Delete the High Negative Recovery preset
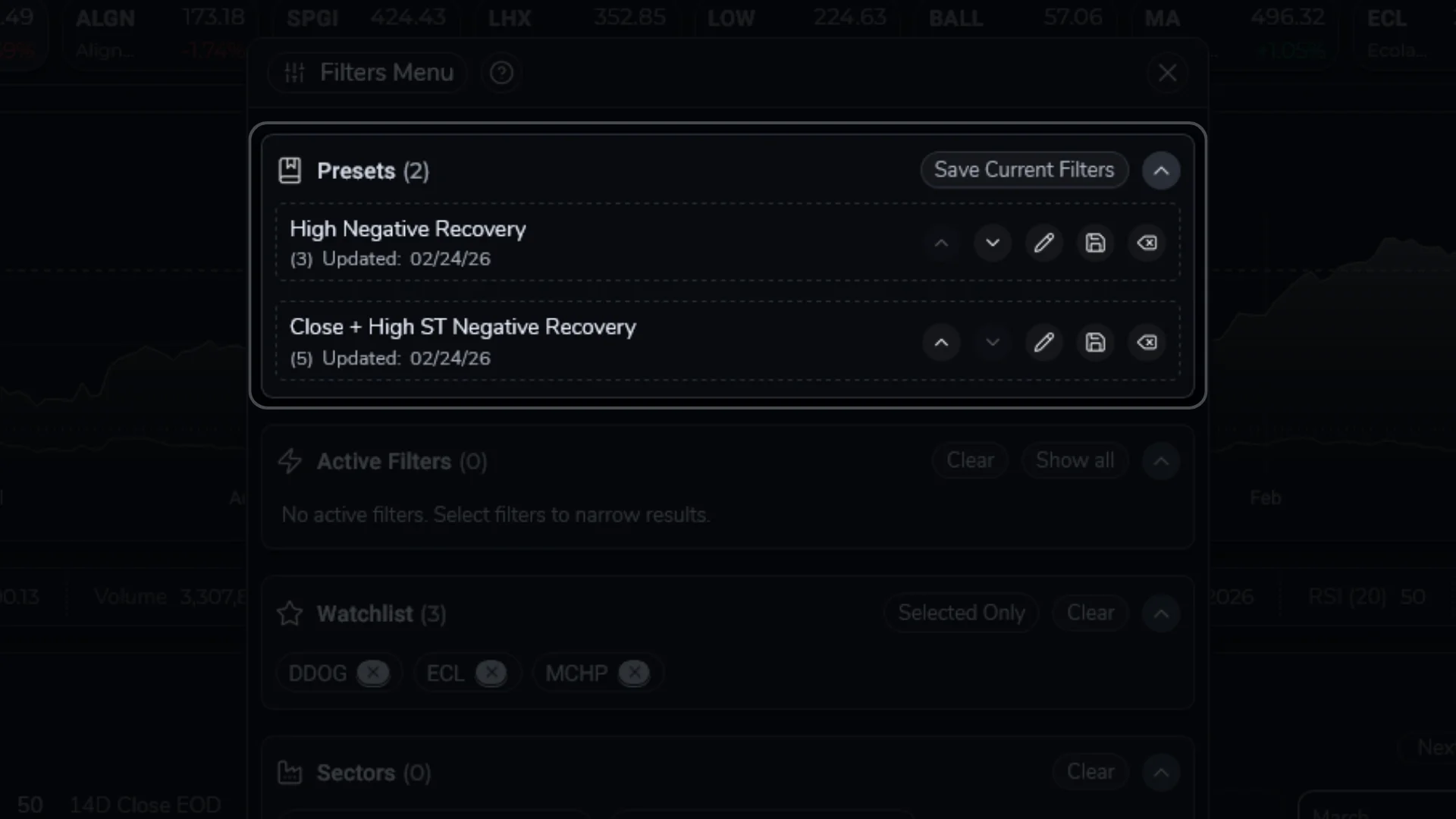This screenshot has width=1456, height=819. (1147, 243)
